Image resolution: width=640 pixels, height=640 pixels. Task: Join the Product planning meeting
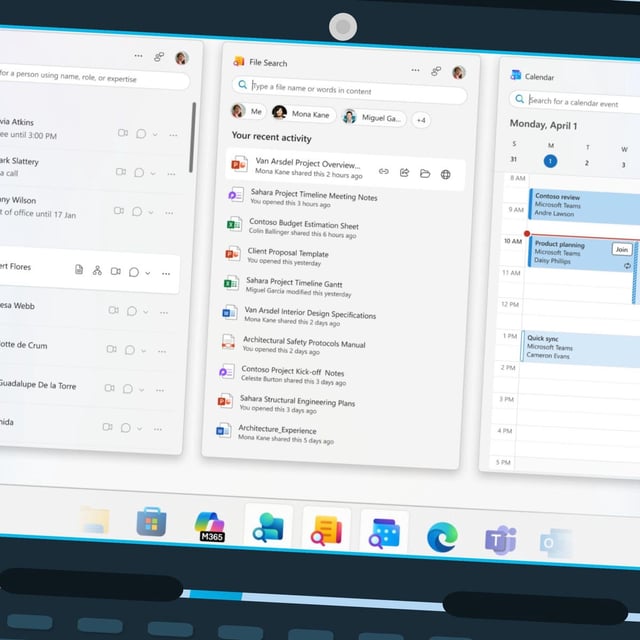click(622, 249)
